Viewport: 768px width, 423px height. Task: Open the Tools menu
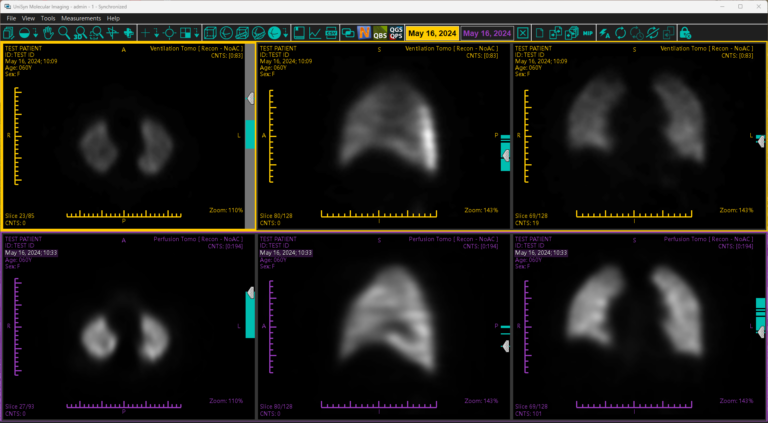(x=48, y=18)
